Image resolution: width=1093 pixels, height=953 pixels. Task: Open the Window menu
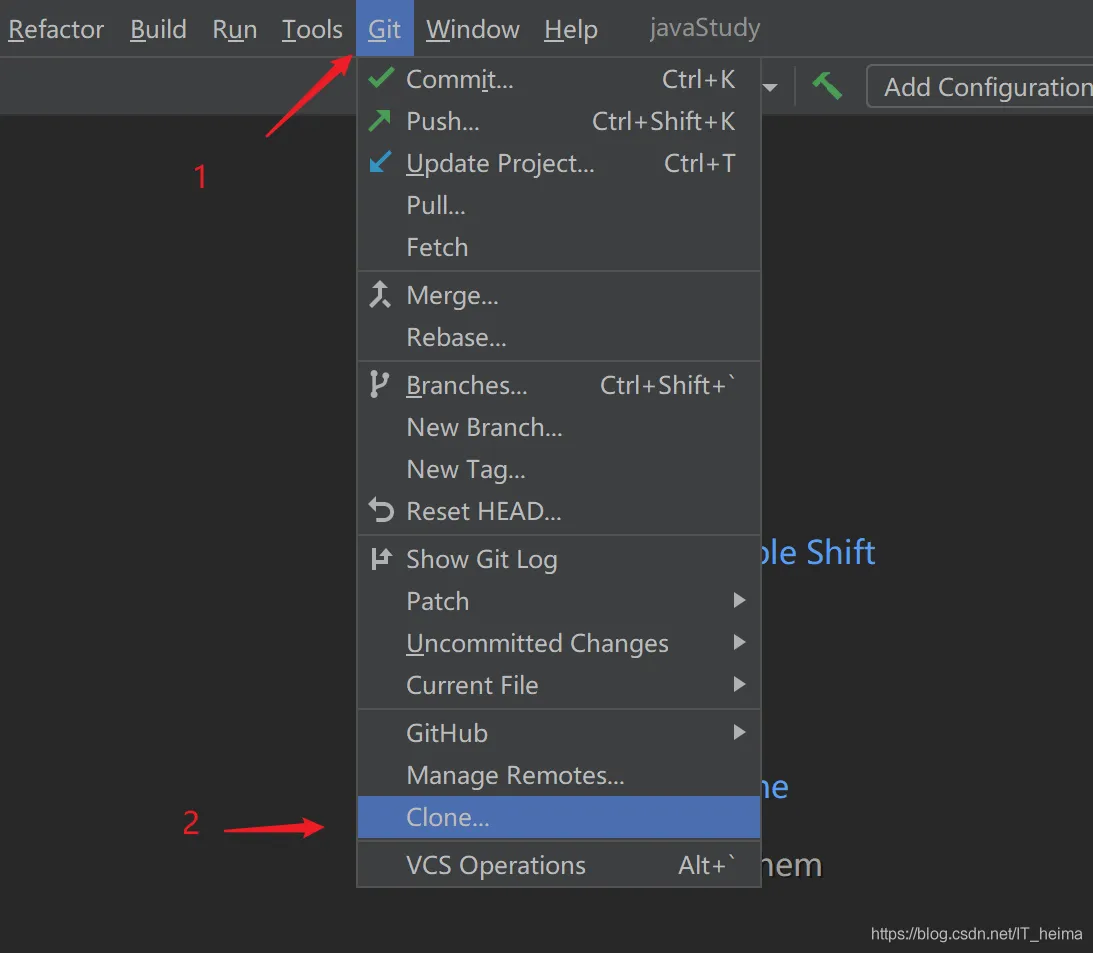(472, 30)
